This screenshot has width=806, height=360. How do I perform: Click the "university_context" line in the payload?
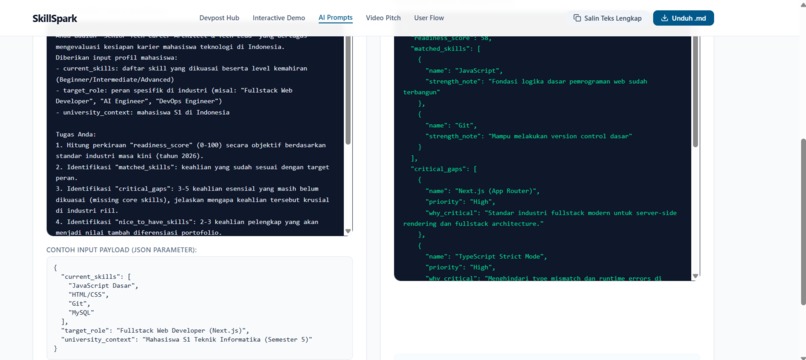pyautogui.click(x=186, y=339)
